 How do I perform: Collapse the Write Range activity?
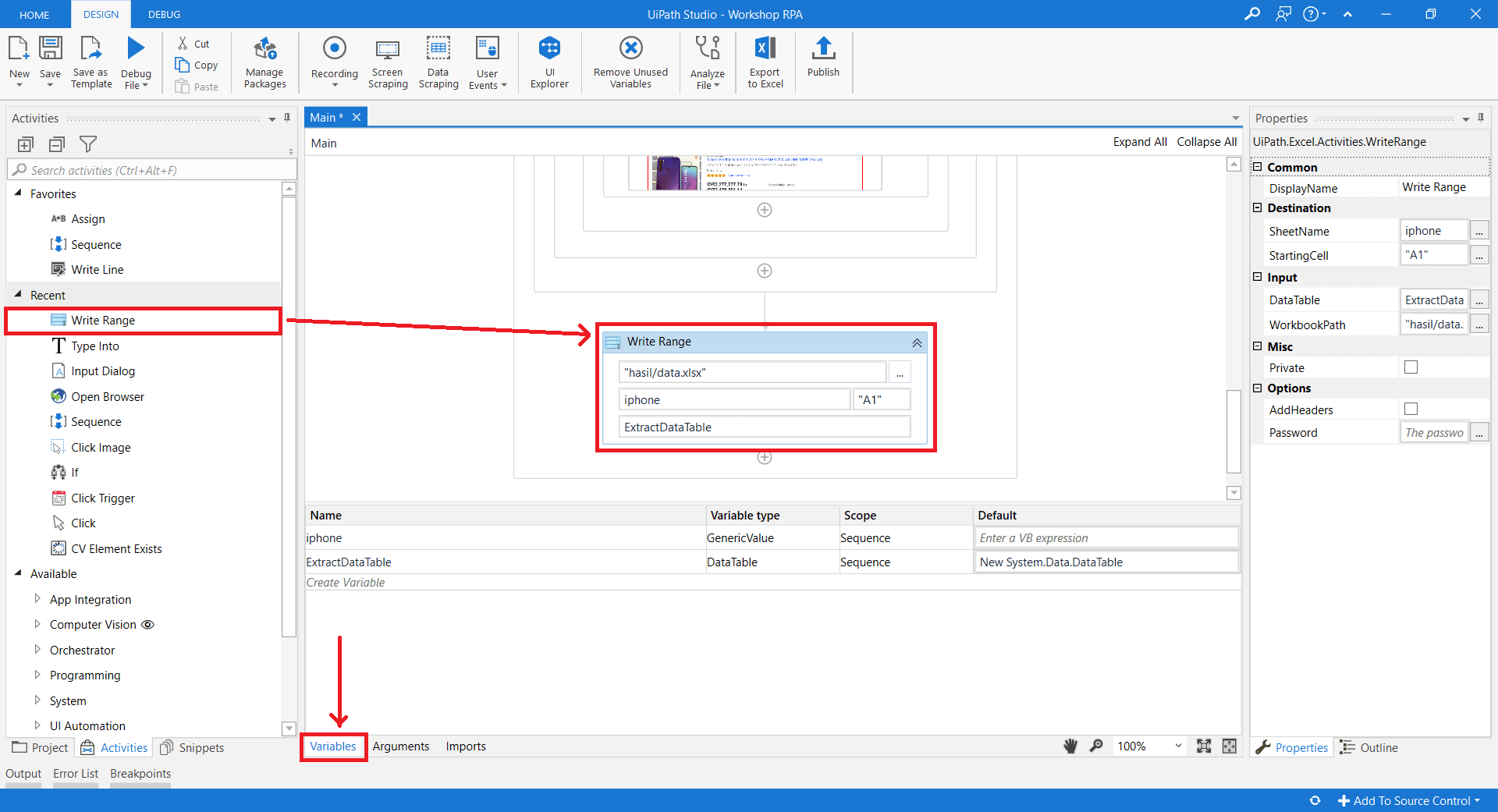(917, 342)
